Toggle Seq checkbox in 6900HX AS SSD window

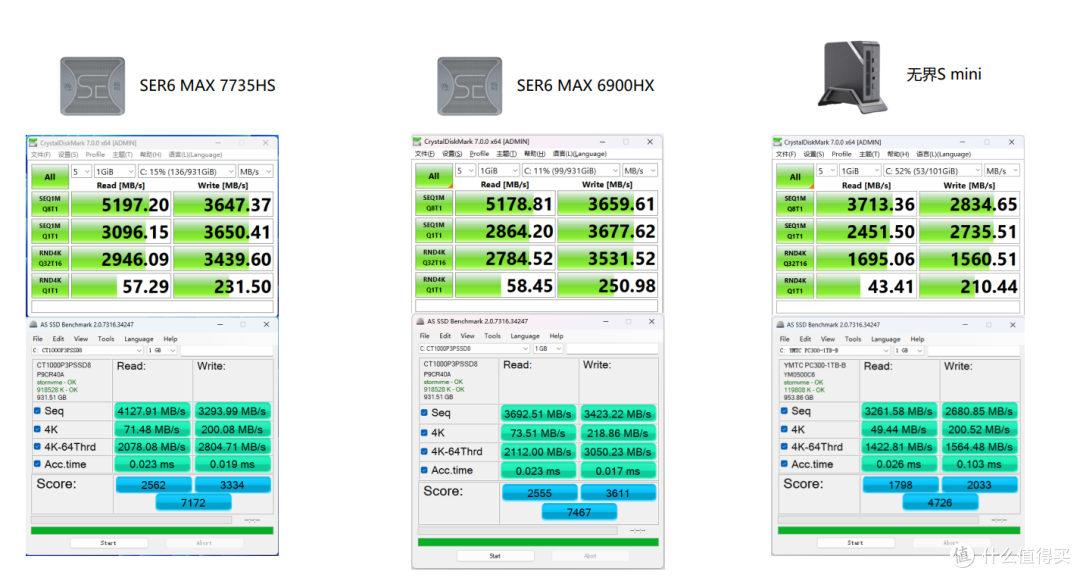(x=424, y=413)
